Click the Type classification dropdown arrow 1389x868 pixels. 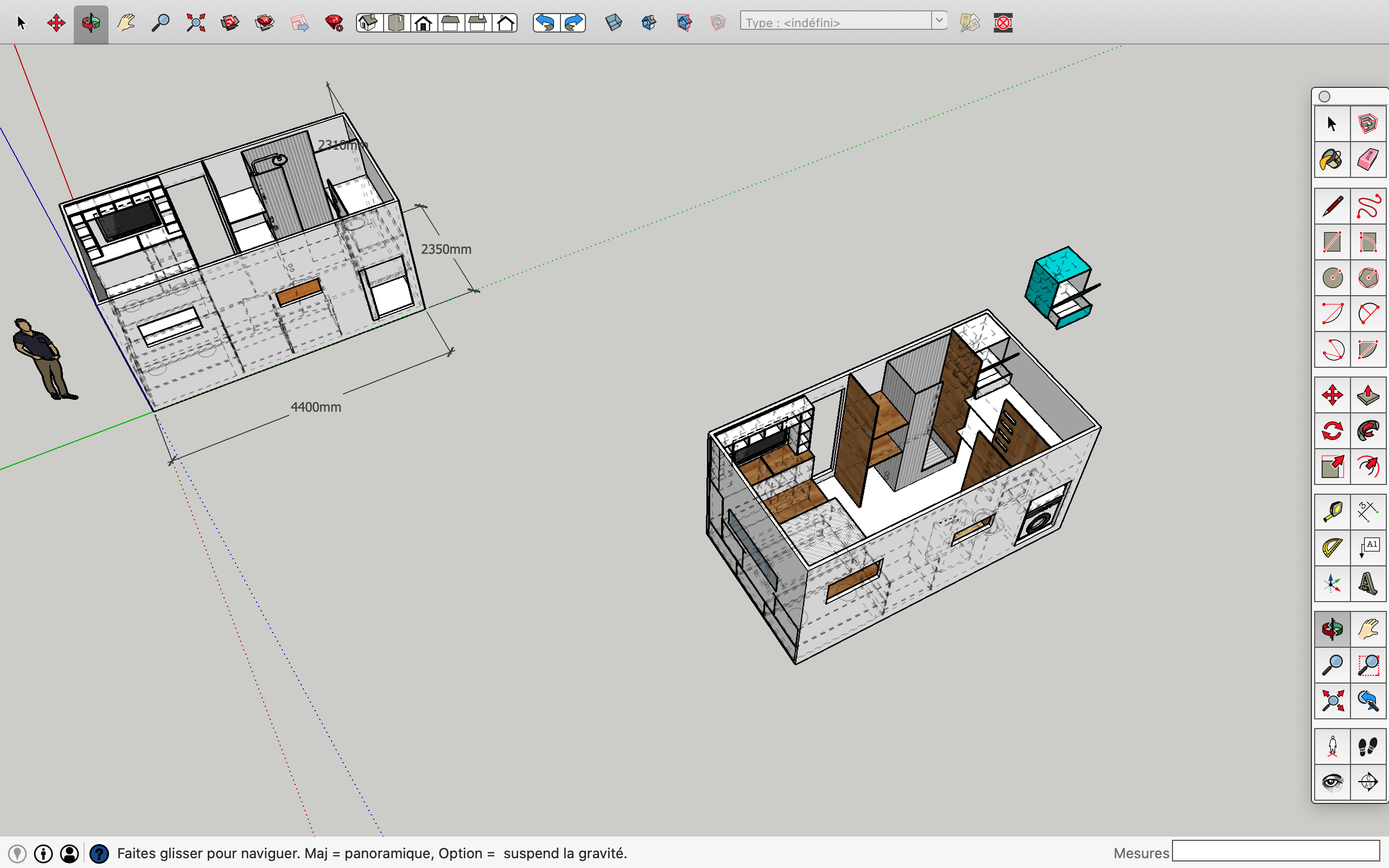coord(939,21)
